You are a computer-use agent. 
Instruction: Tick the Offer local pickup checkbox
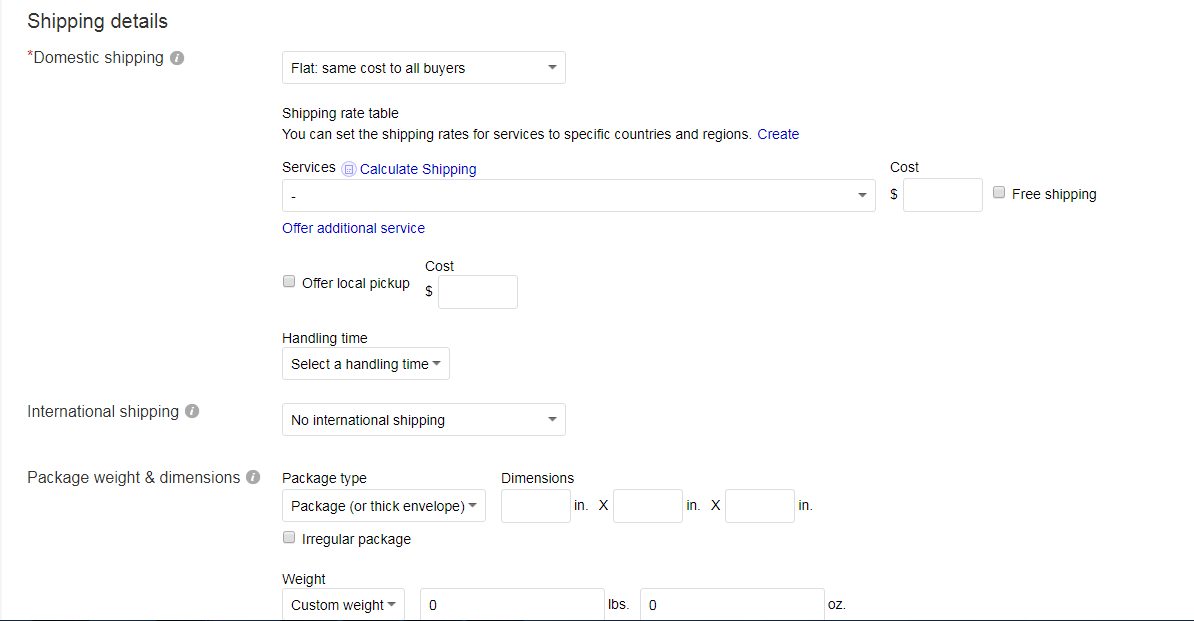[289, 282]
